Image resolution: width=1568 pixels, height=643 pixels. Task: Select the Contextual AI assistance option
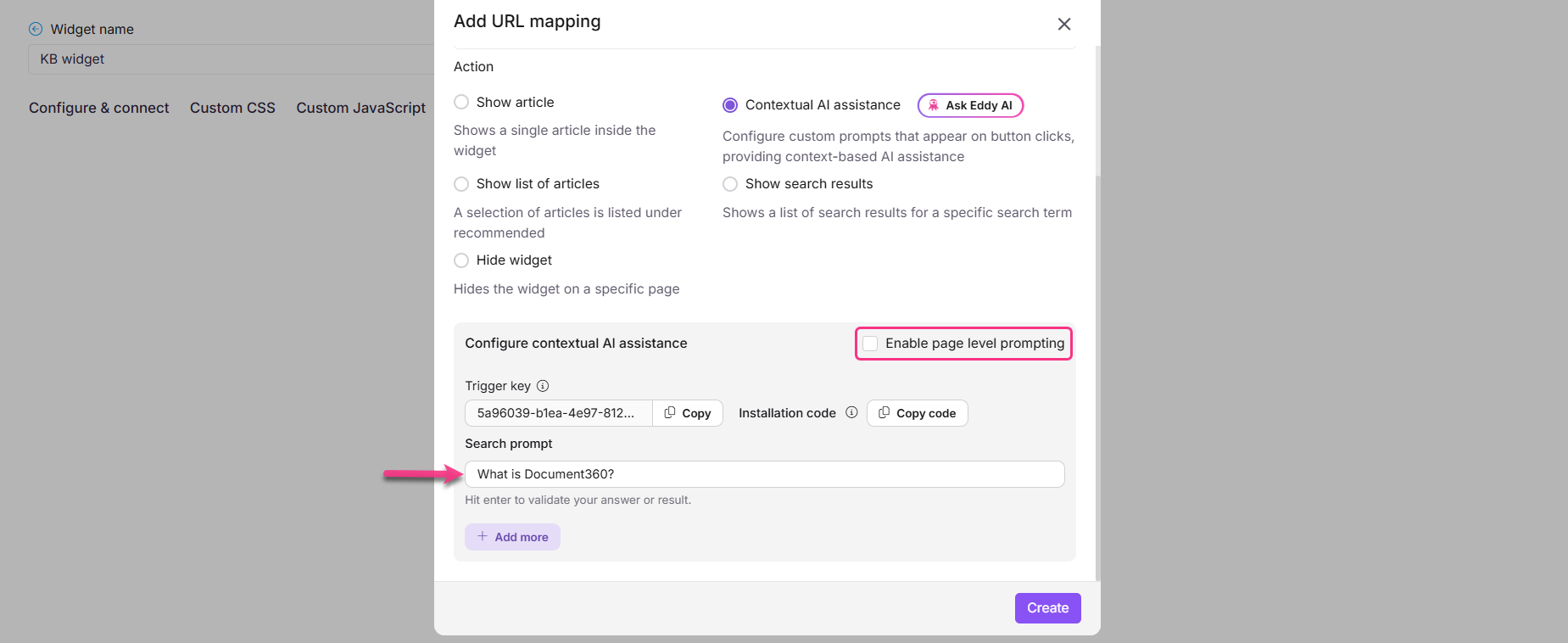(730, 104)
